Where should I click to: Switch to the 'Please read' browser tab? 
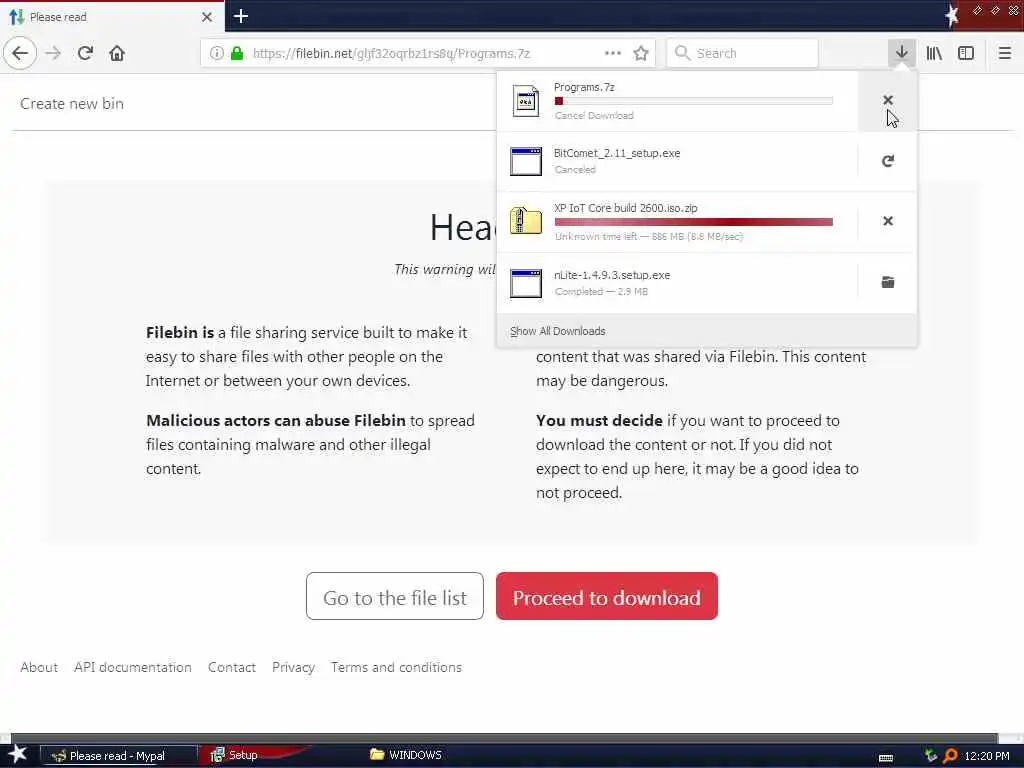(x=112, y=16)
